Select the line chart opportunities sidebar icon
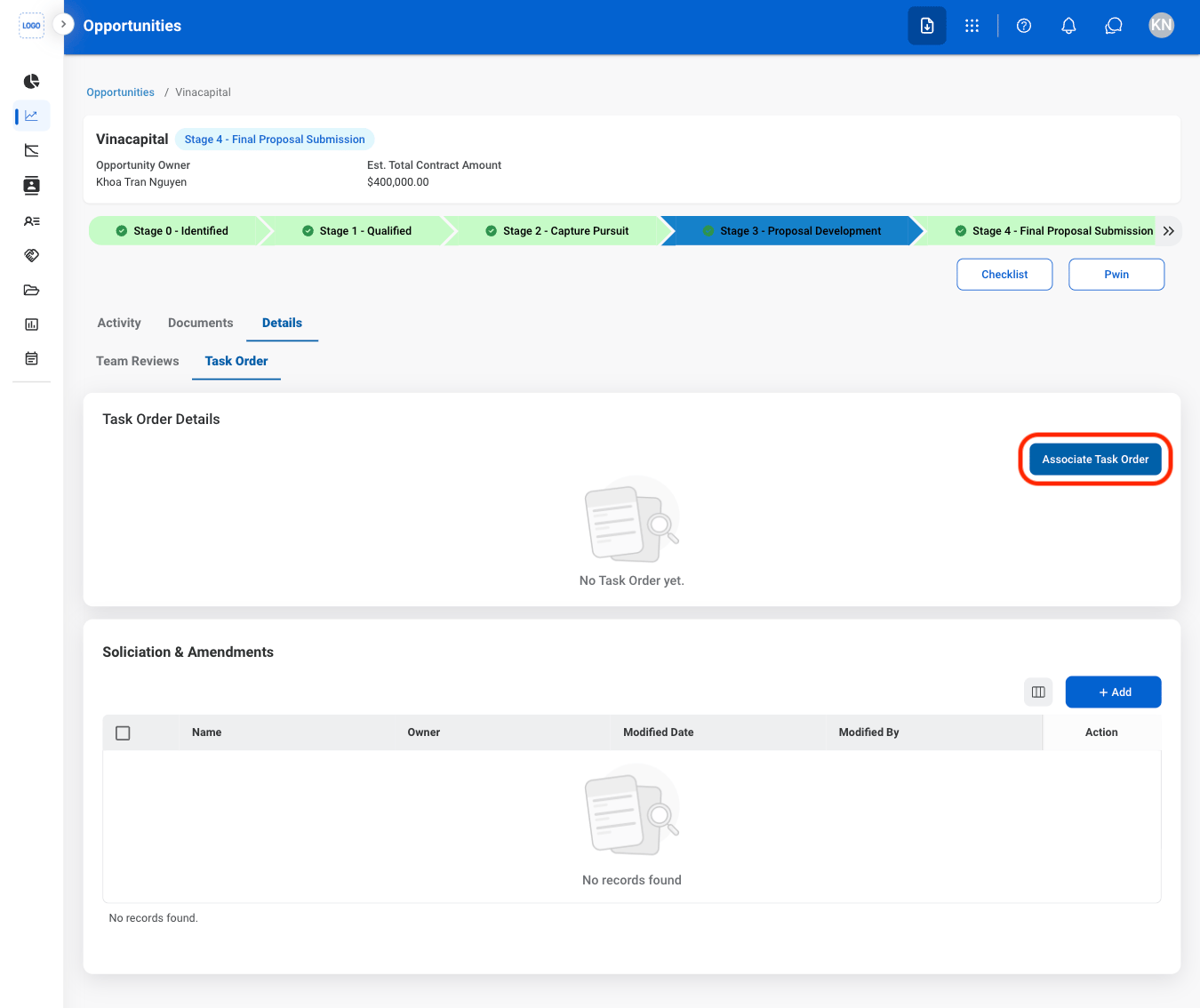The image size is (1200, 1008). pos(32,116)
